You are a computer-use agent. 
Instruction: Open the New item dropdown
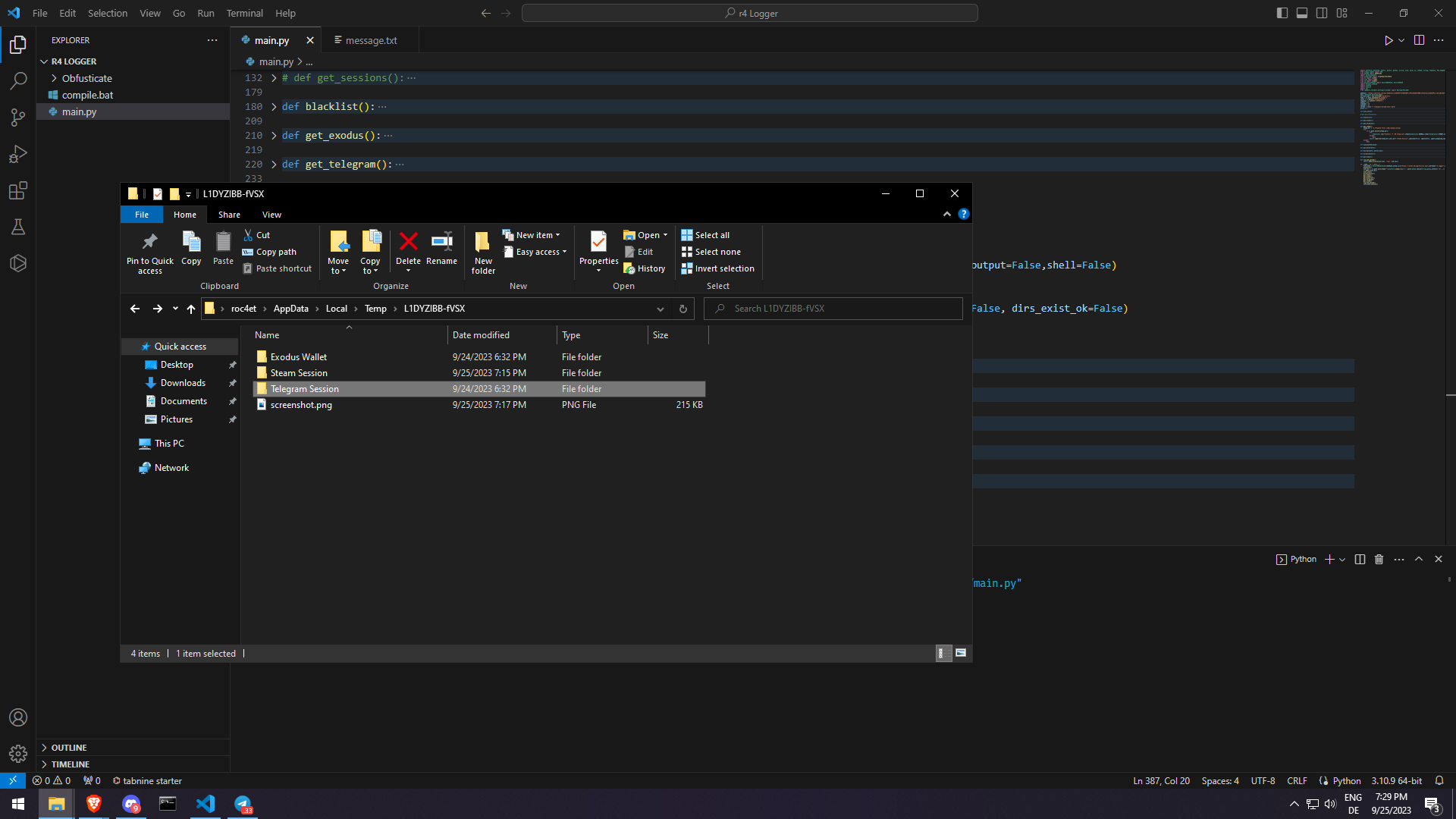538,235
